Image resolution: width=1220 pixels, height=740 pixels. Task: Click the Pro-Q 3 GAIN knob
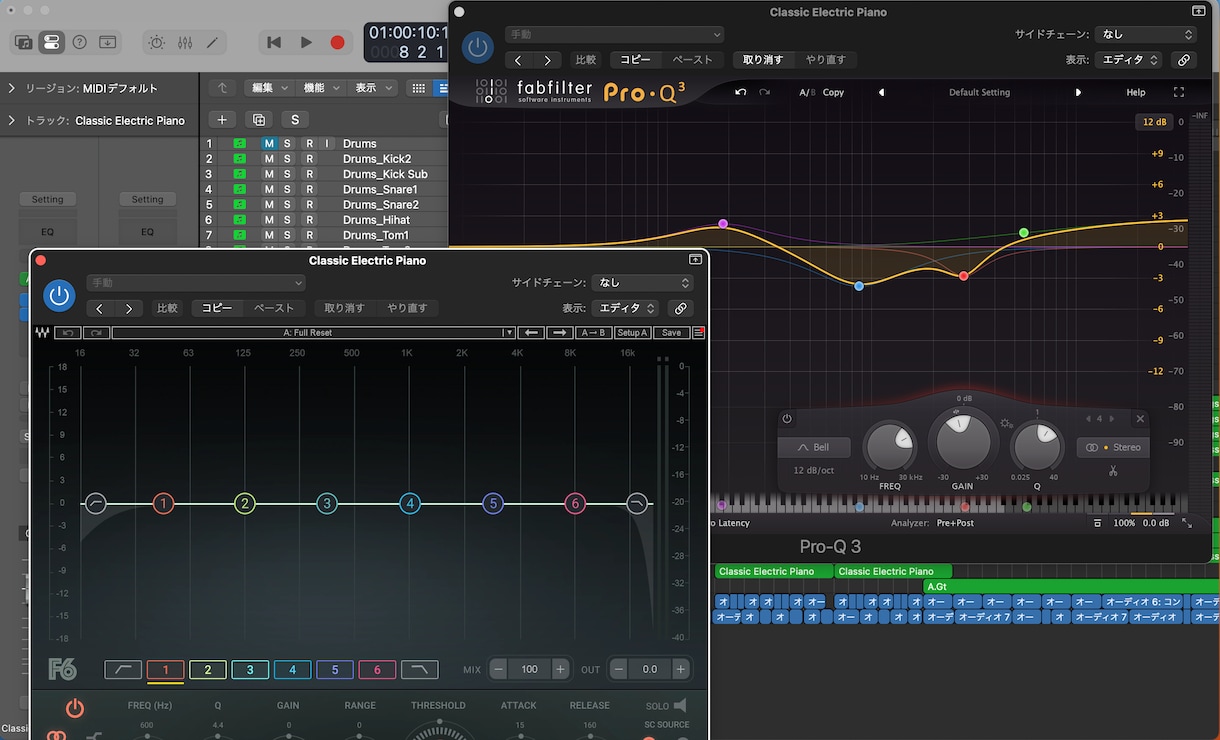961,439
